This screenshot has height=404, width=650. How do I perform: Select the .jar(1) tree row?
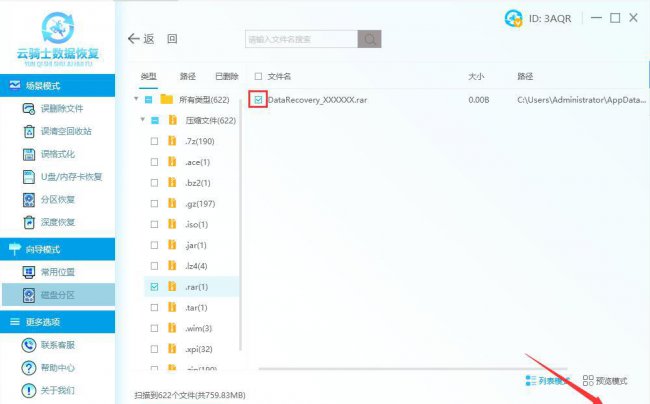pyautogui.click(x=192, y=245)
